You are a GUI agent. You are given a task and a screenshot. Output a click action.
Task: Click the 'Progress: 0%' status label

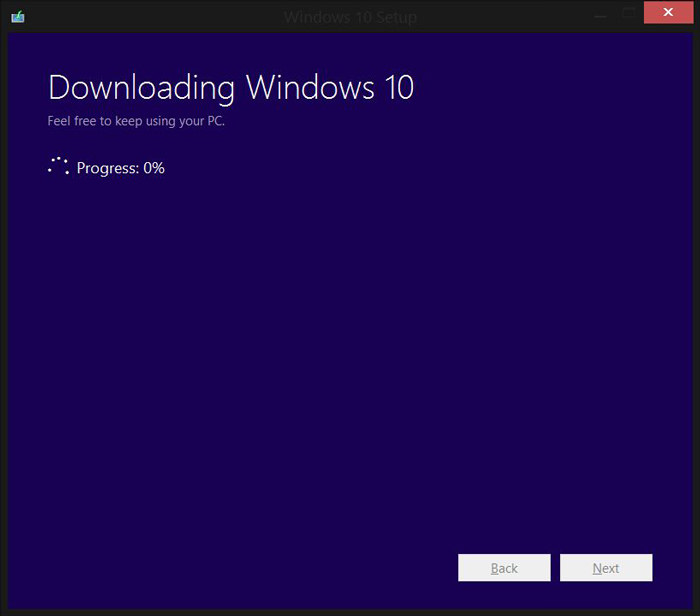click(120, 168)
